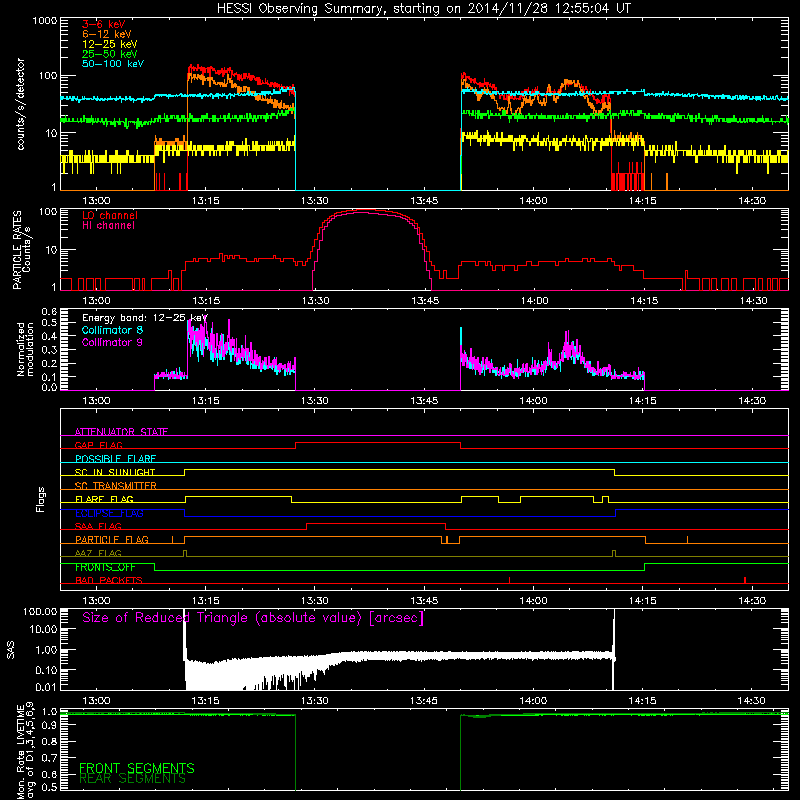800x800 pixels.
Task: Select the 3-6 keV legend label
Action: pos(104,24)
